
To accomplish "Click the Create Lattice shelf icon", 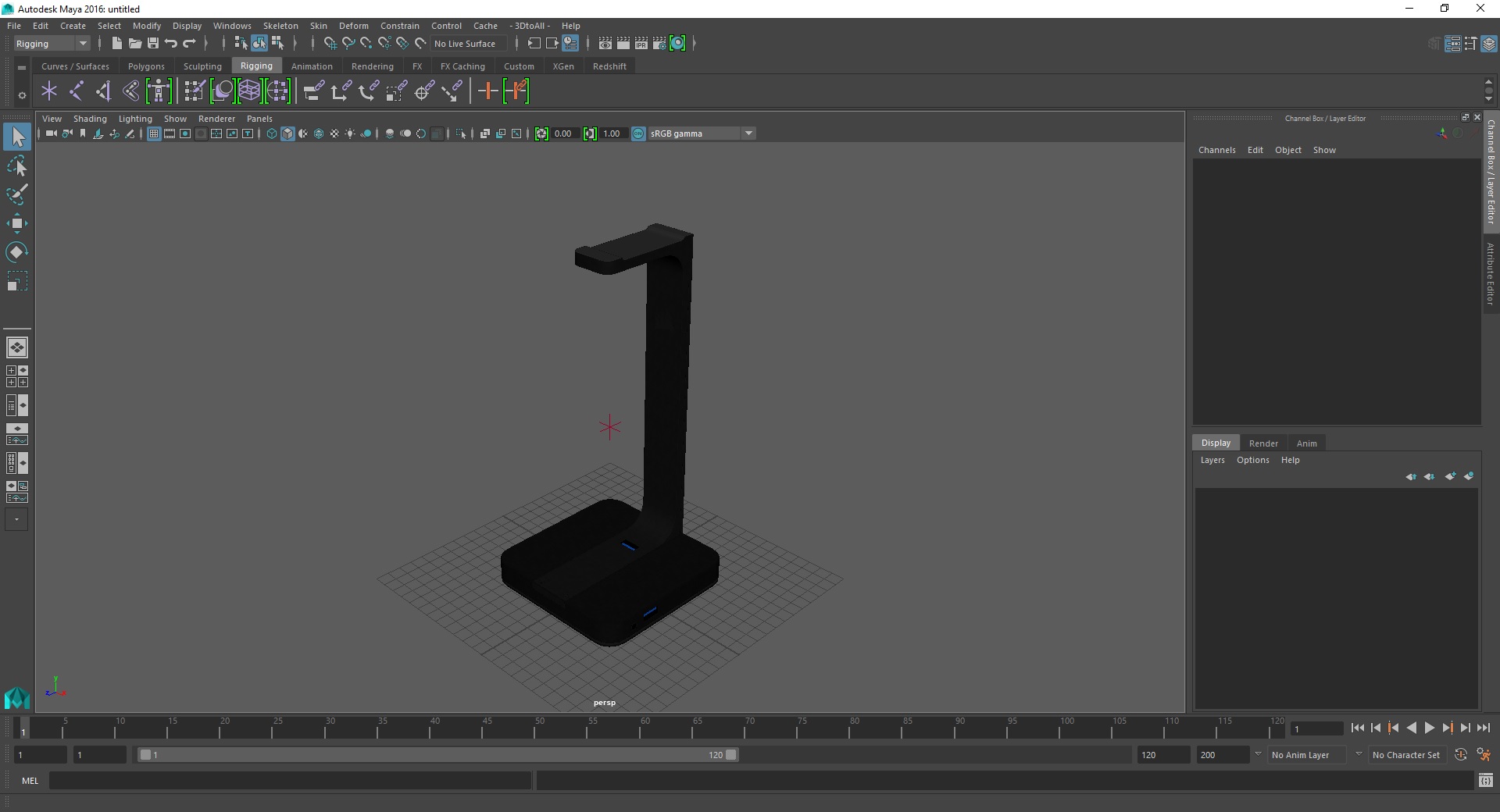I will click(249, 91).
